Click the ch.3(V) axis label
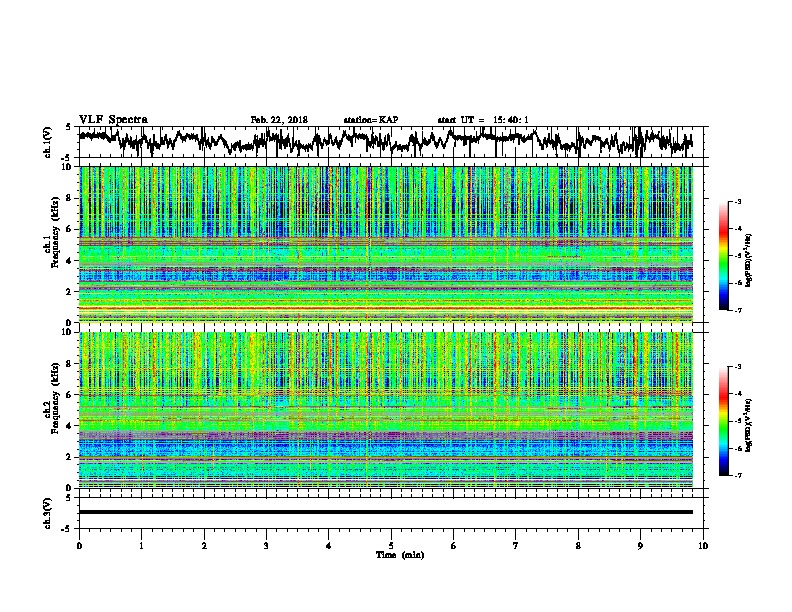 [48, 513]
